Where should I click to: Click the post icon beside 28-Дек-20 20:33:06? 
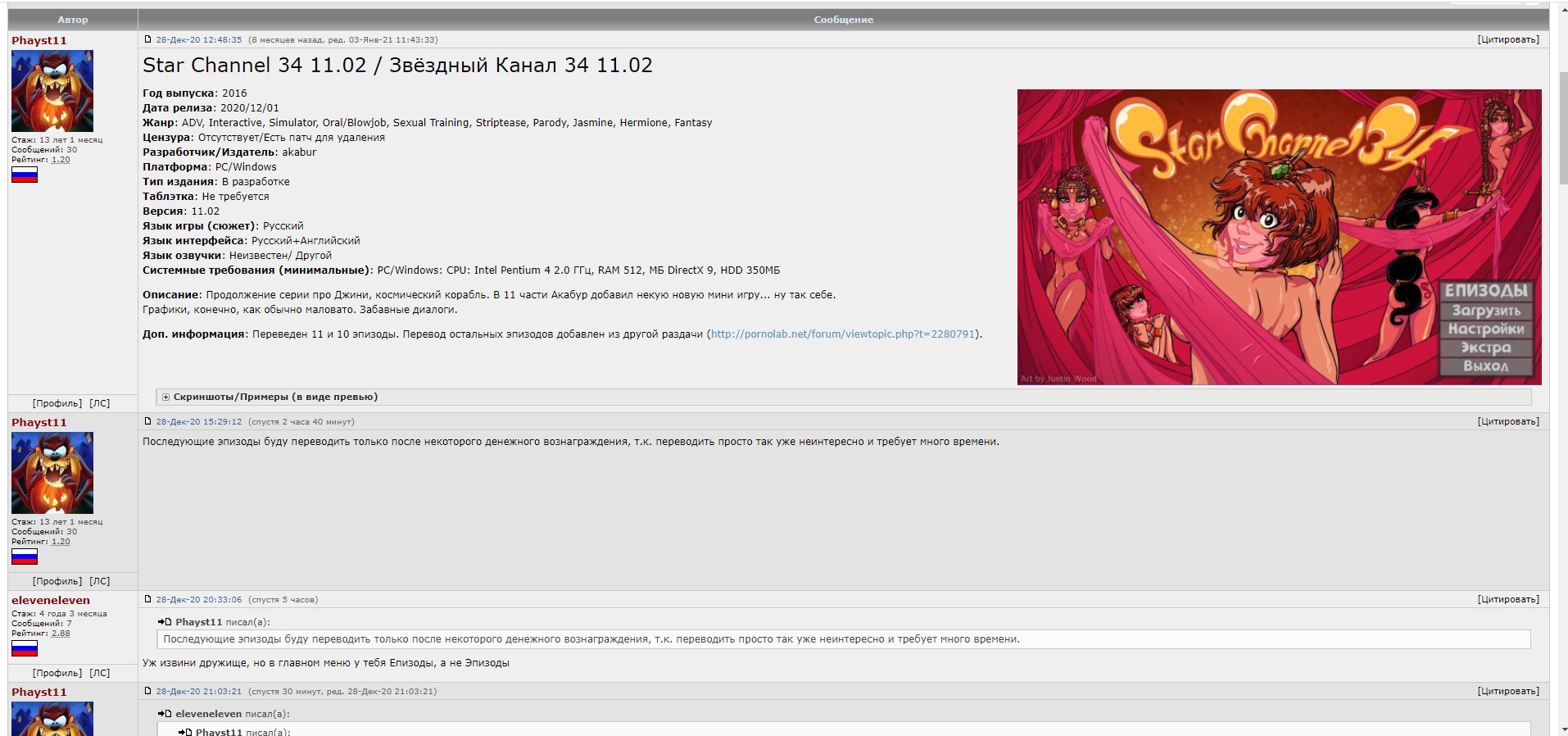click(147, 599)
